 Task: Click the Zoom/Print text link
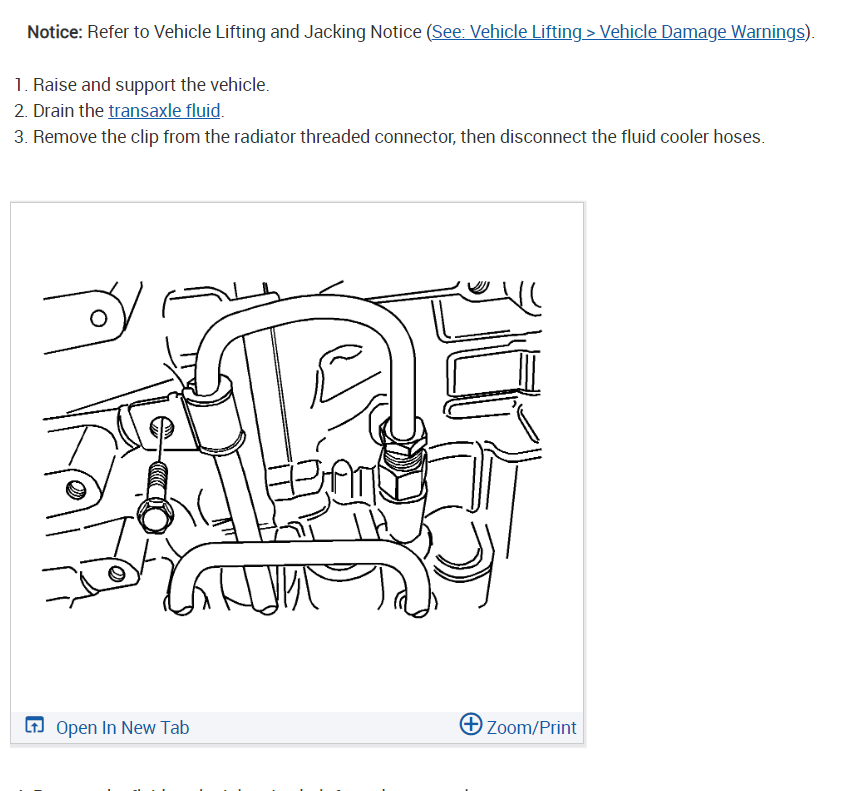[531, 727]
